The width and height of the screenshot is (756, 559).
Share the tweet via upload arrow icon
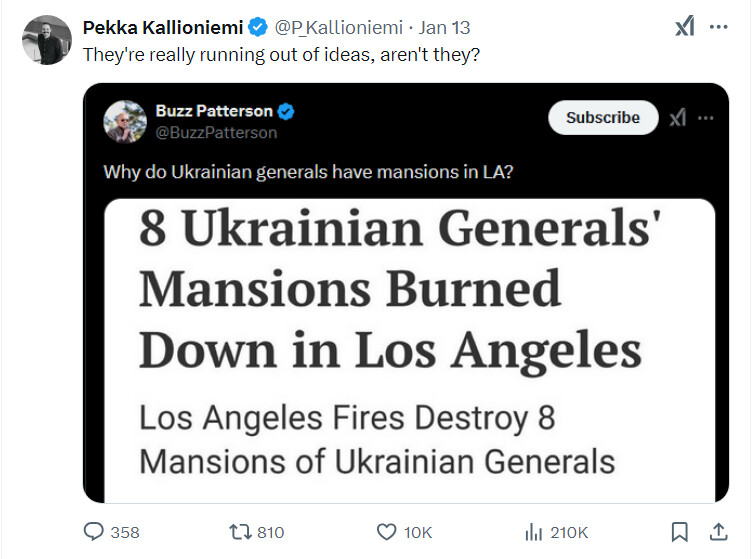[x=718, y=532]
